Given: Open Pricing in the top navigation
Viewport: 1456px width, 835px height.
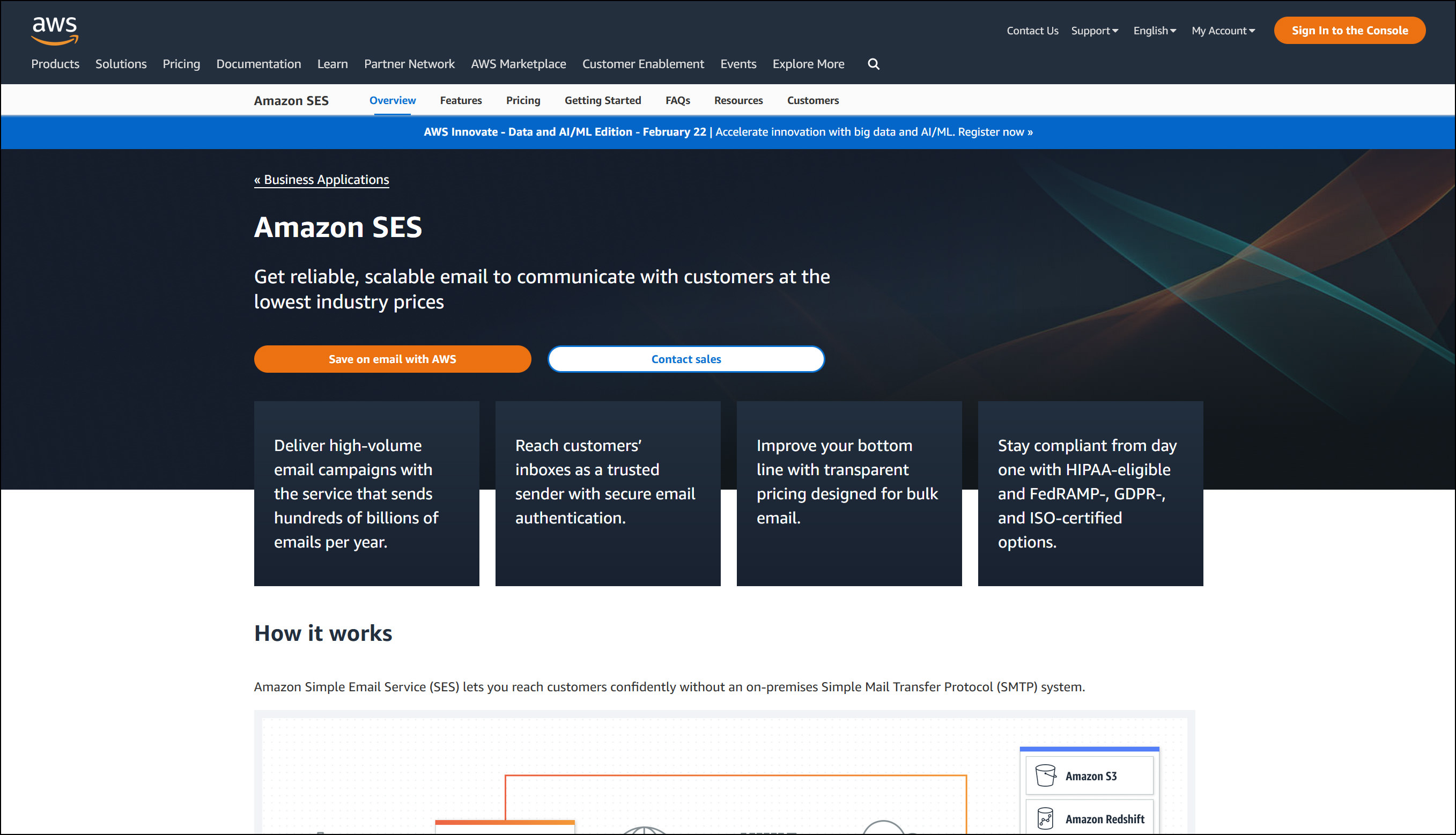Looking at the screenshot, I should [181, 64].
